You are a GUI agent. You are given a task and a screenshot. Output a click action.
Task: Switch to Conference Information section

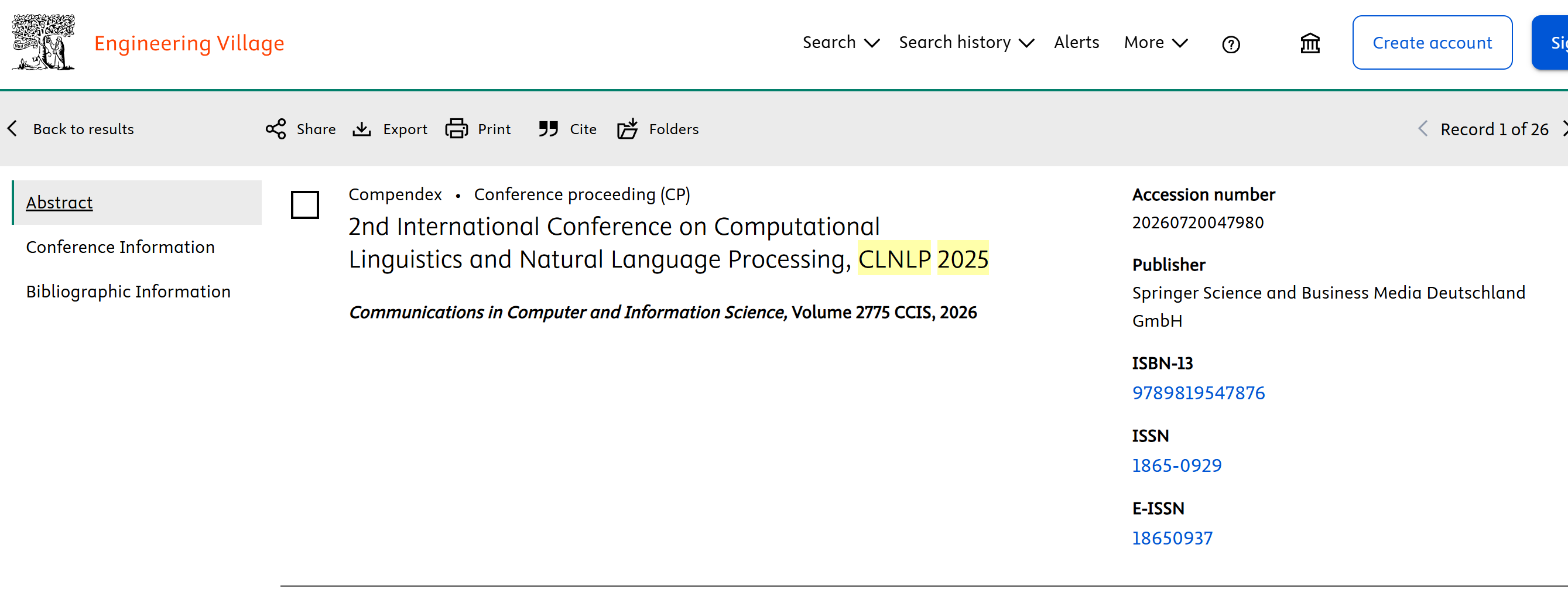pyautogui.click(x=121, y=247)
